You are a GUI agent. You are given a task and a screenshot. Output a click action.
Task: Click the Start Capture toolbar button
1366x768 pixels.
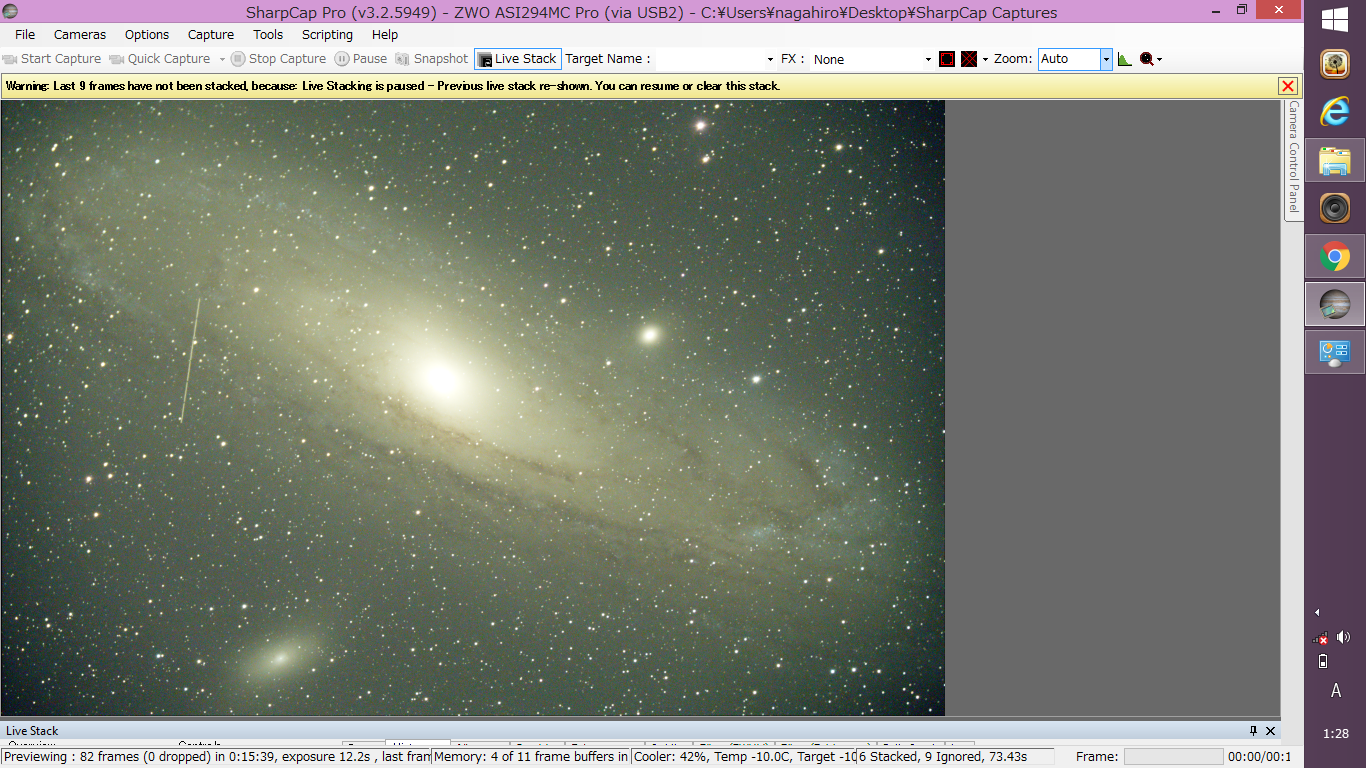(52, 59)
